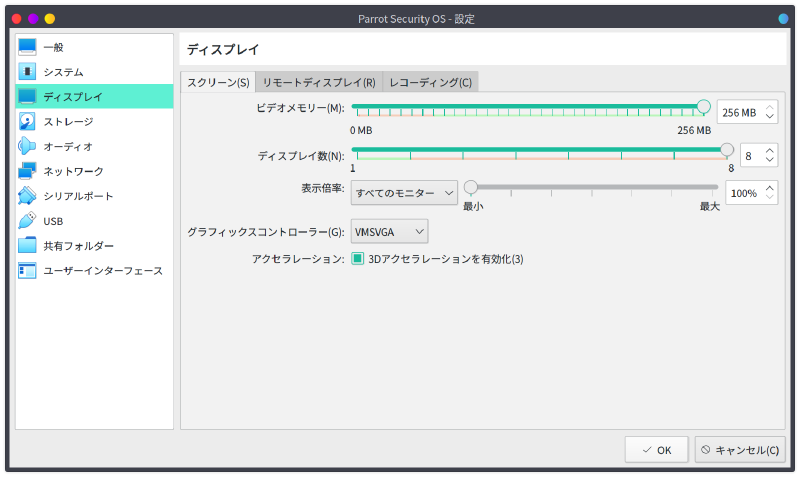Open オーディオ (Audio) speaker icon
Image resolution: width=800 pixels, height=477 pixels.
pos(27,146)
